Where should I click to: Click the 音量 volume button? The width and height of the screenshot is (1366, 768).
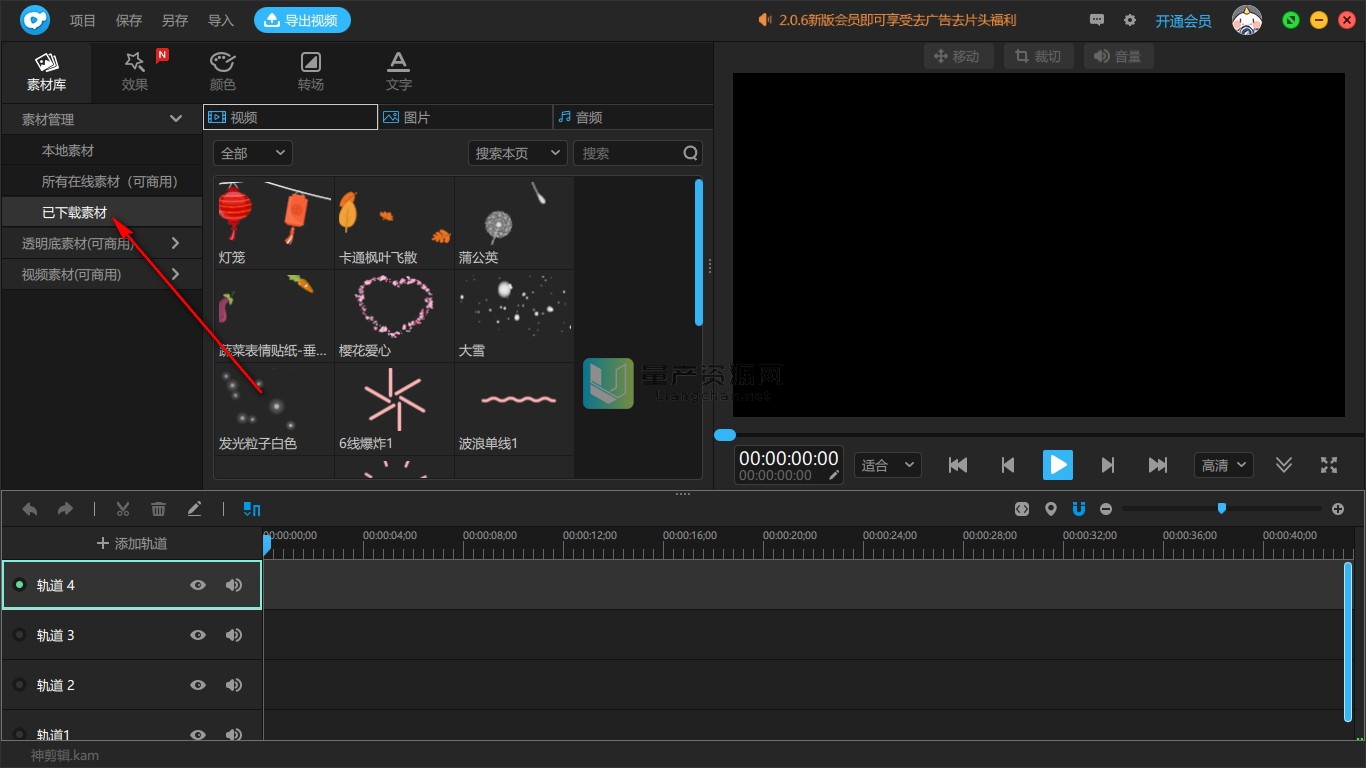(x=1119, y=56)
